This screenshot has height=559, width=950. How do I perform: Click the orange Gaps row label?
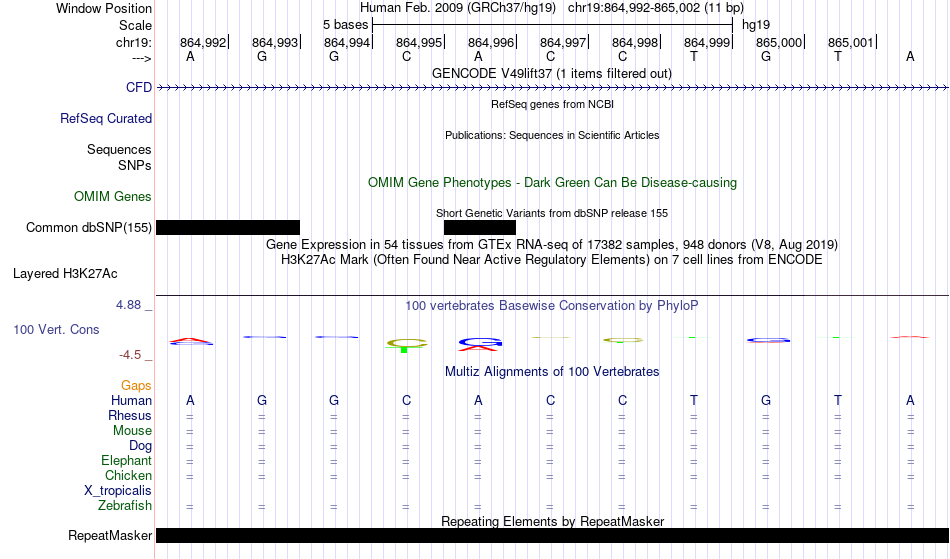coord(136,385)
